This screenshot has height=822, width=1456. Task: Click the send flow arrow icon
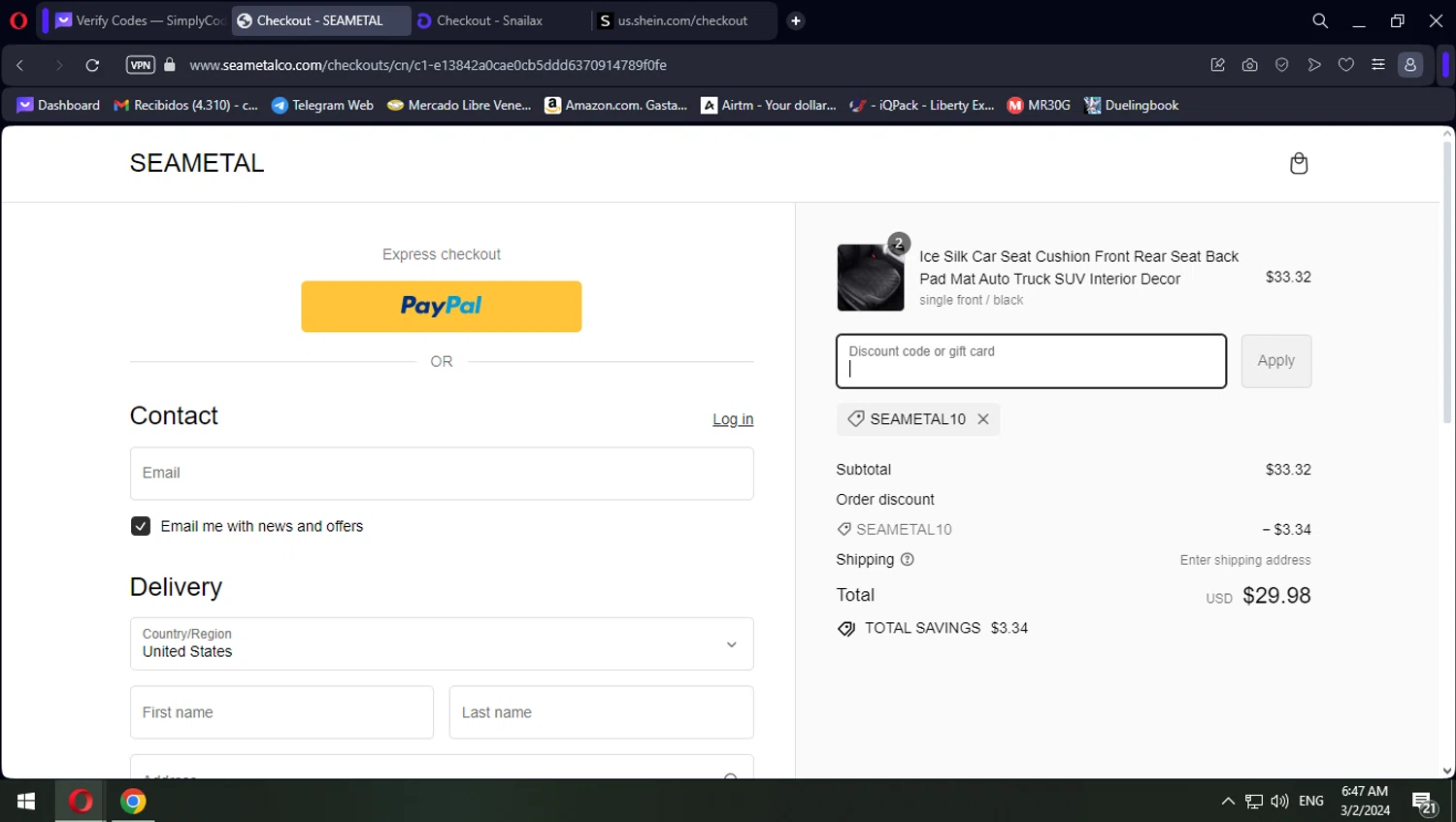(x=1314, y=65)
